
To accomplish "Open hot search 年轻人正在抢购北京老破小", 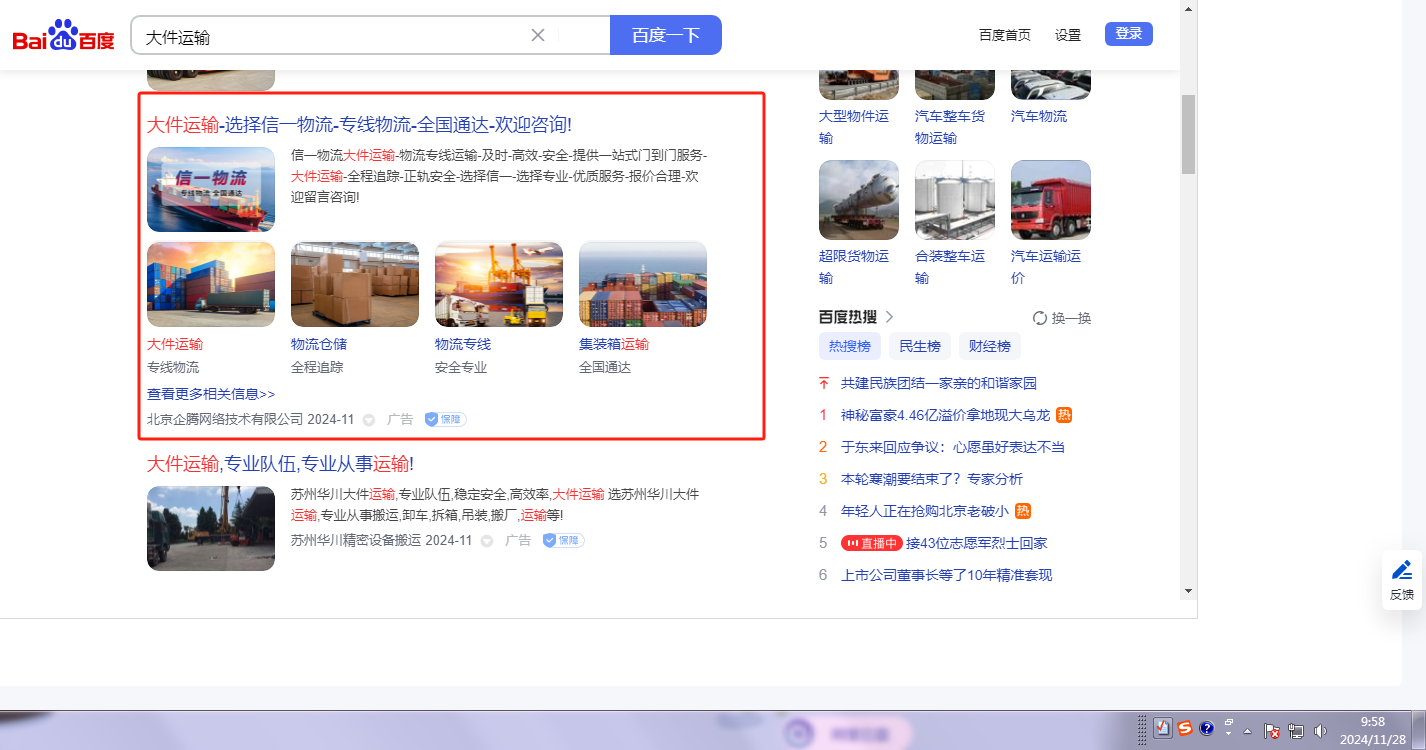I will 925,511.
